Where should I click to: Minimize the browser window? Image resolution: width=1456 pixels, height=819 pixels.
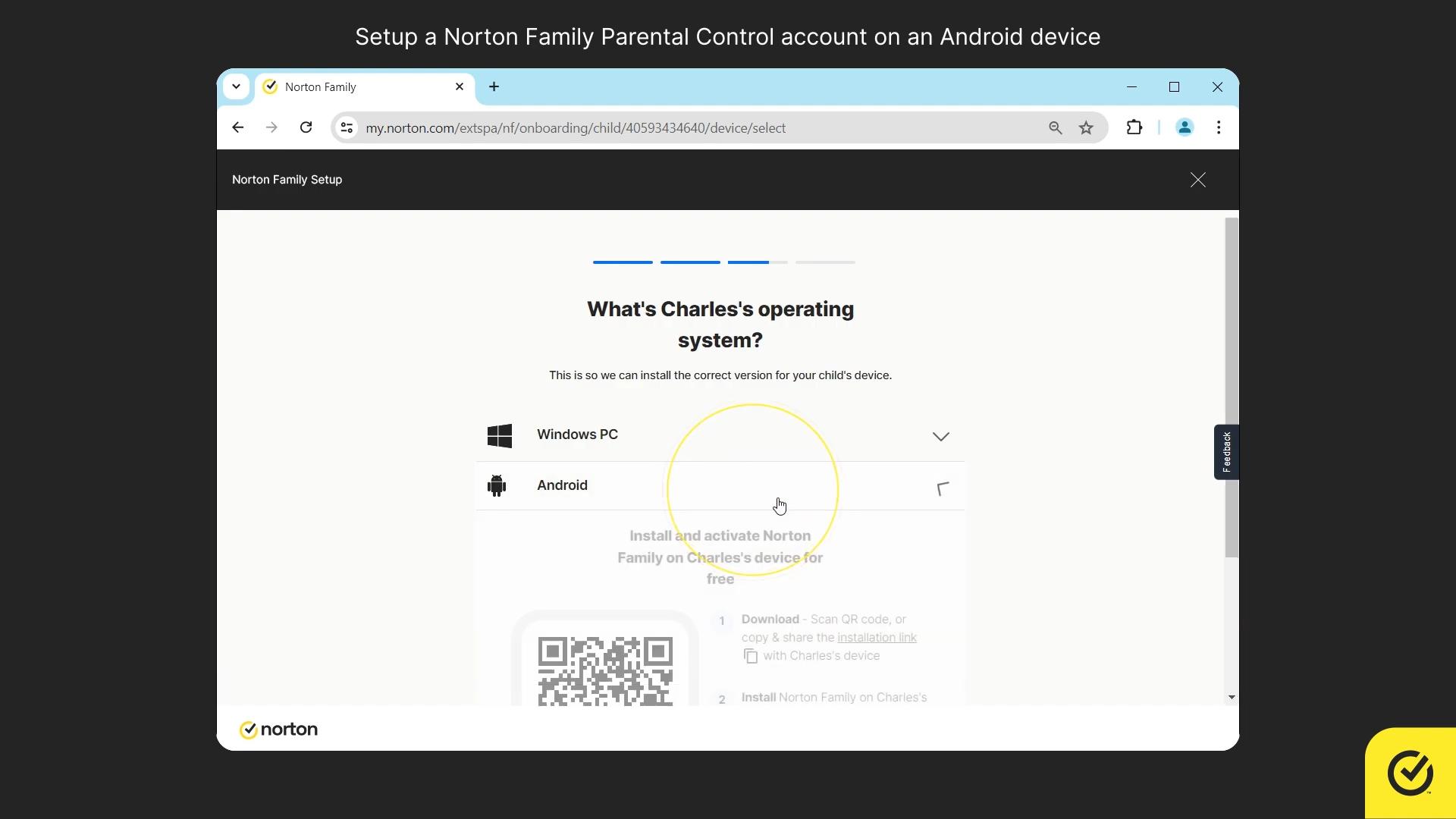pos(1132,87)
